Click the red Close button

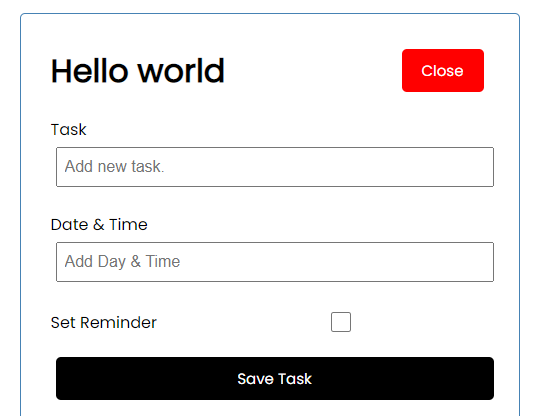(x=442, y=71)
